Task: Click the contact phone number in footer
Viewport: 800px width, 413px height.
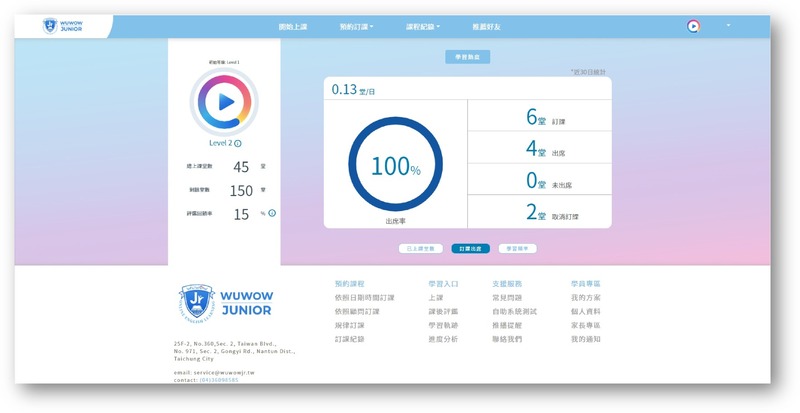Action: [224, 380]
